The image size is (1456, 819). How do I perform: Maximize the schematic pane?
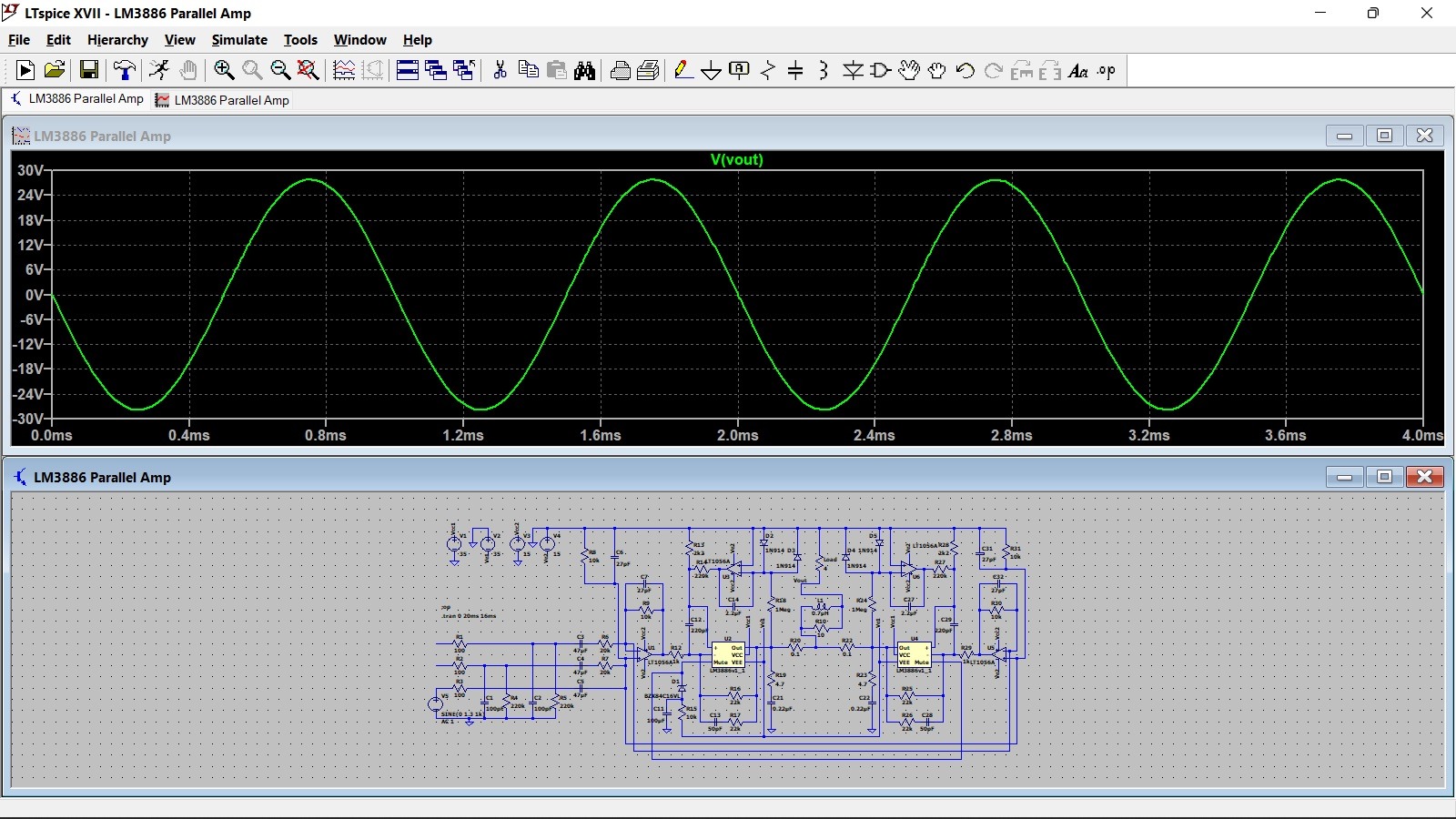pos(1384,477)
